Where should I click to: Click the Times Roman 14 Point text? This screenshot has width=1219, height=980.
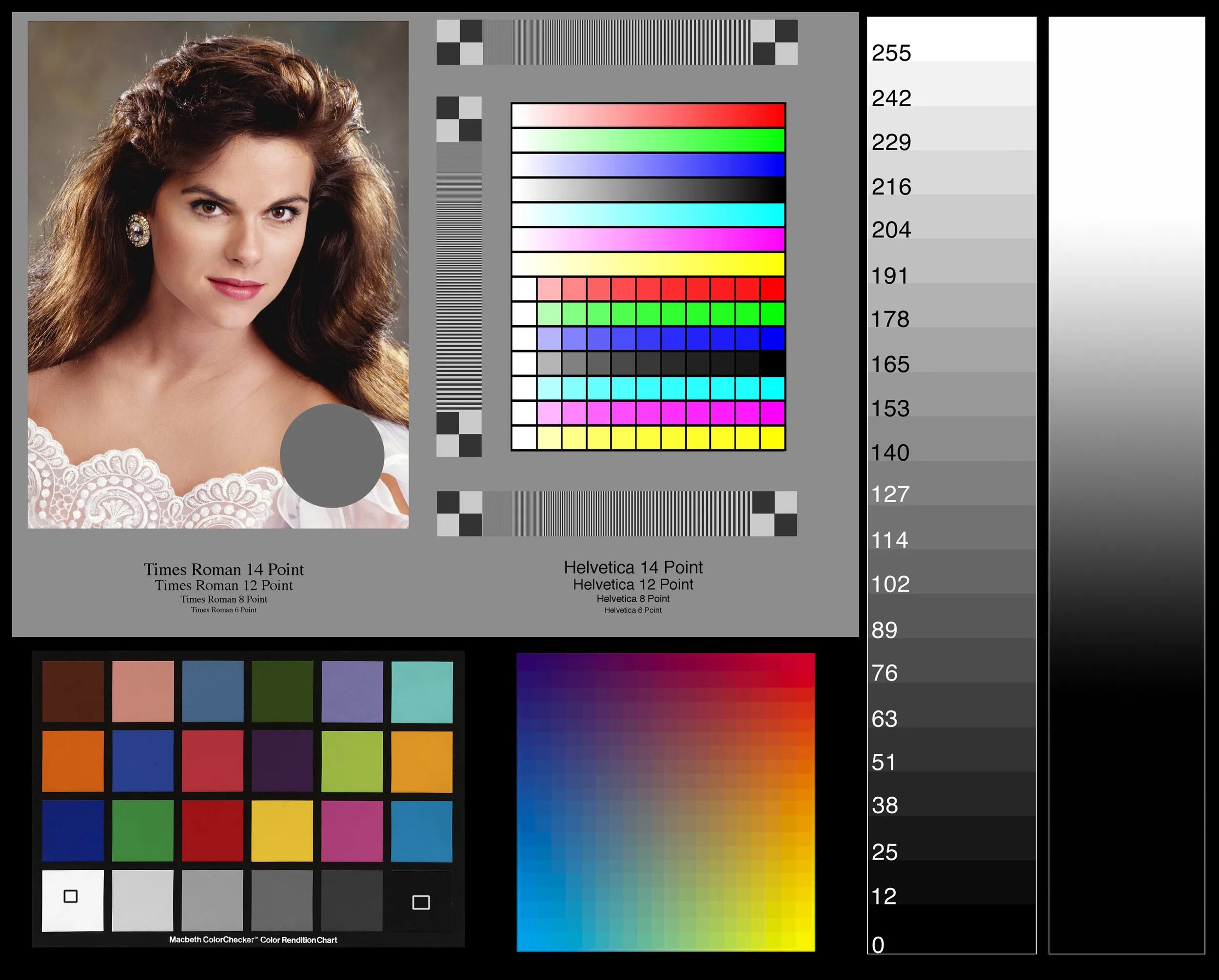tap(223, 569)
